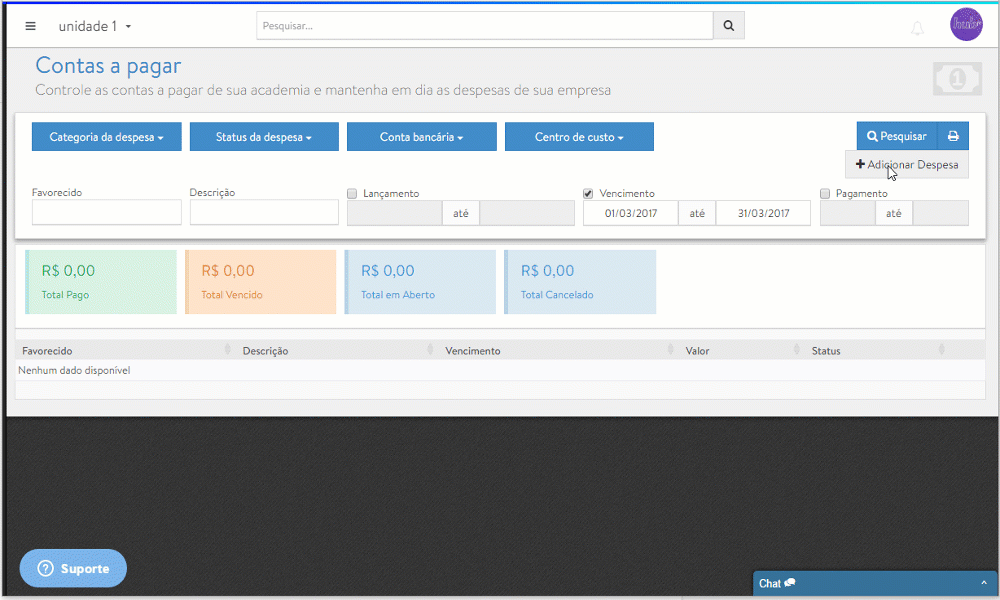Open the Centro de custo dropdown menu
Viewport: 1000px width, 600px height.
coord(579,137)
